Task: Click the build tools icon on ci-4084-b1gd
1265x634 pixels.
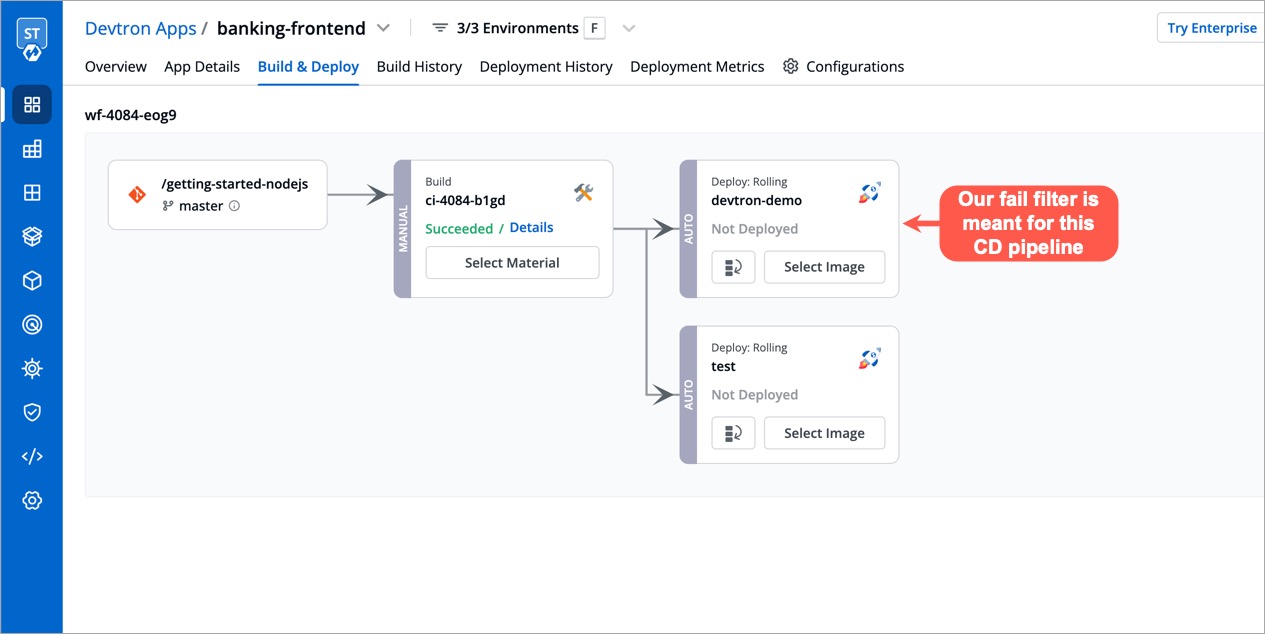Action: point(584,192)
